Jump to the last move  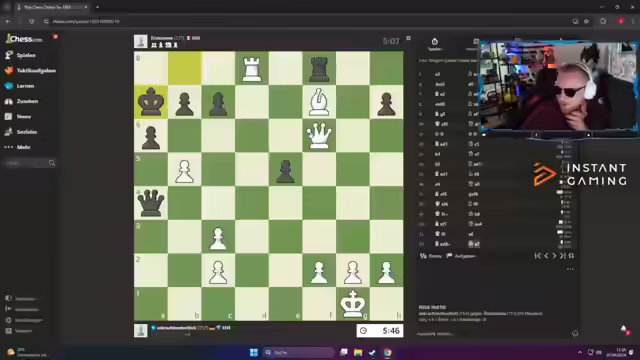click(x=563, y=256)
